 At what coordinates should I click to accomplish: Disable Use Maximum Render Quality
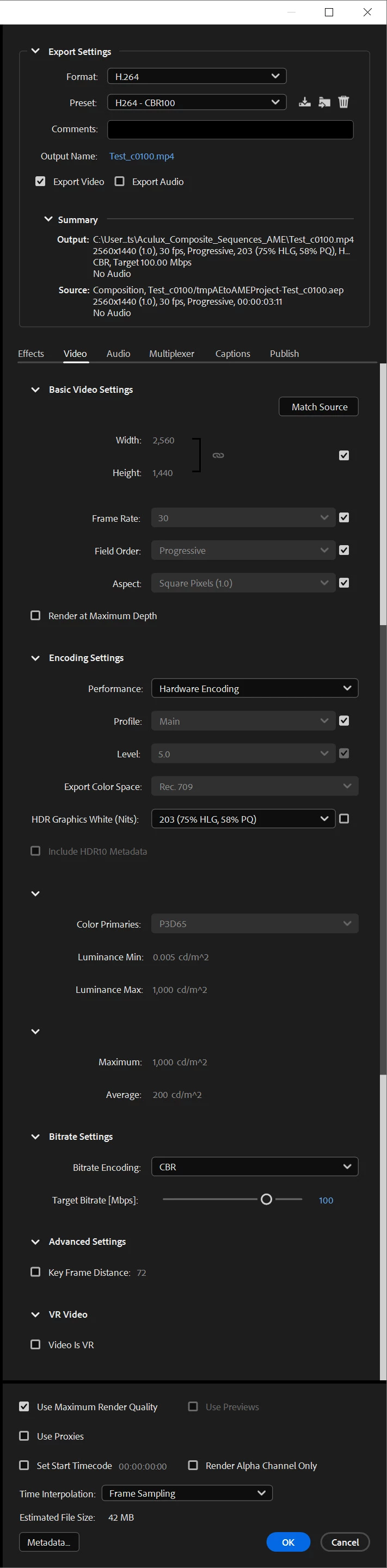pyautogui.click(x=24, y=1406)
